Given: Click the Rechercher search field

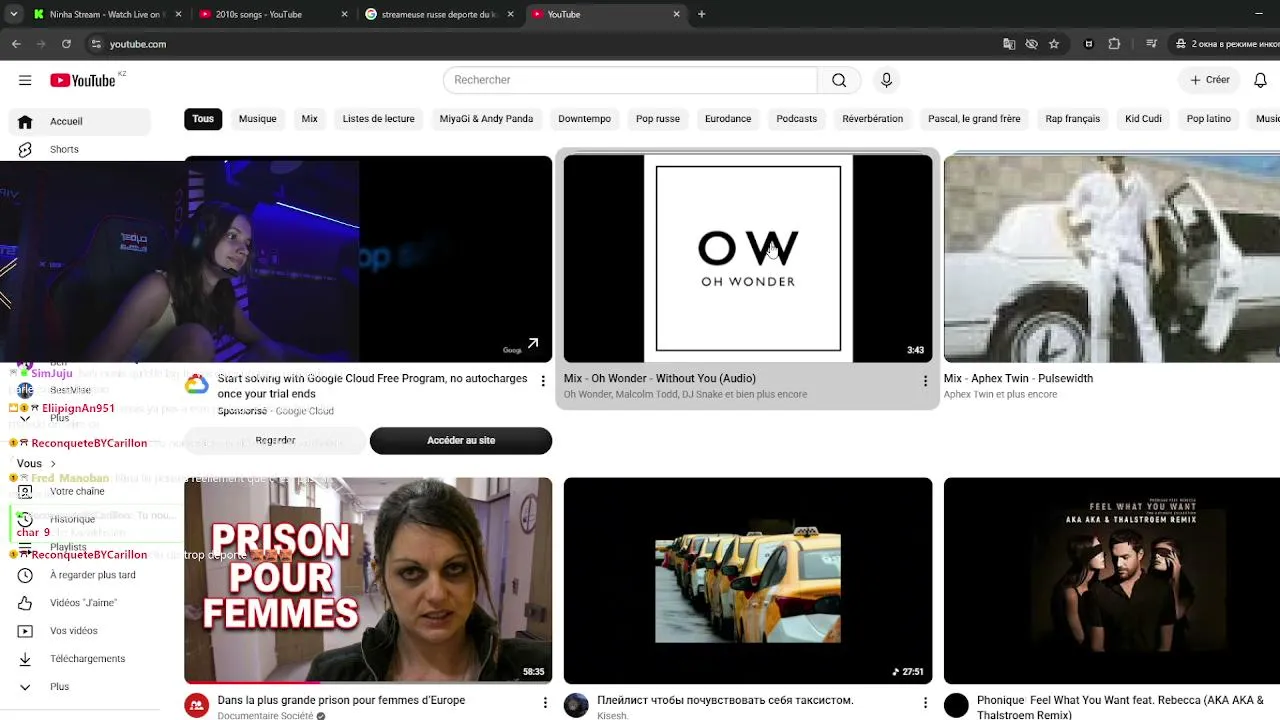Looking at the screenshot, I should (630, 80).
